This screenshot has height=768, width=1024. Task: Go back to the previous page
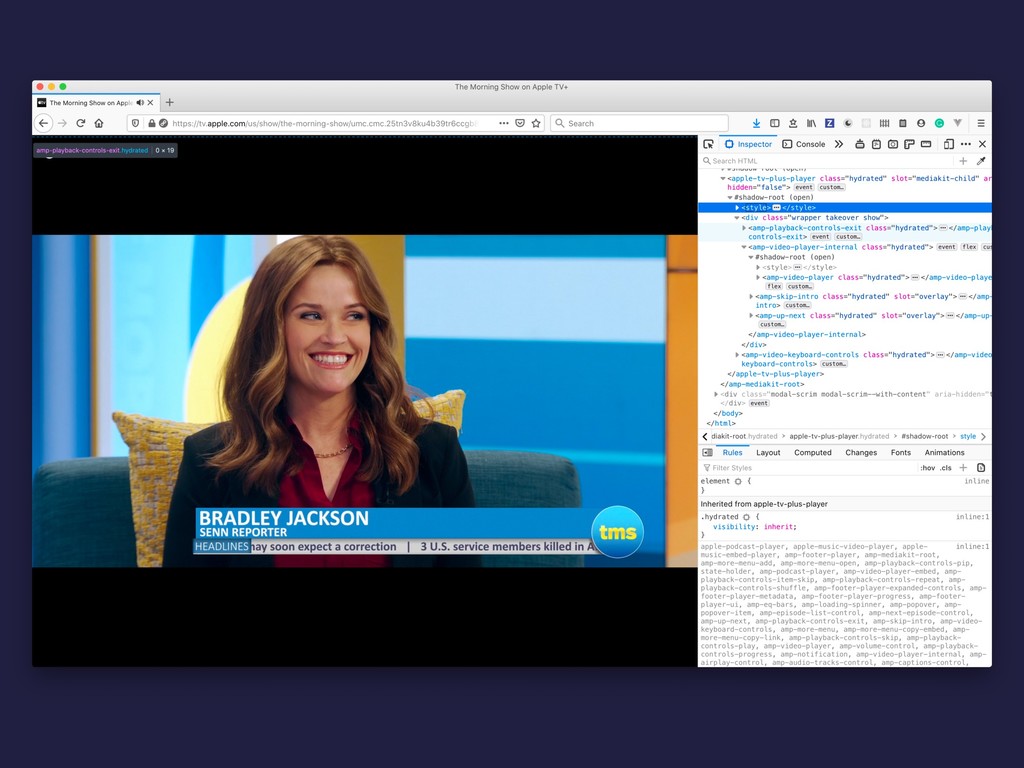43,123
